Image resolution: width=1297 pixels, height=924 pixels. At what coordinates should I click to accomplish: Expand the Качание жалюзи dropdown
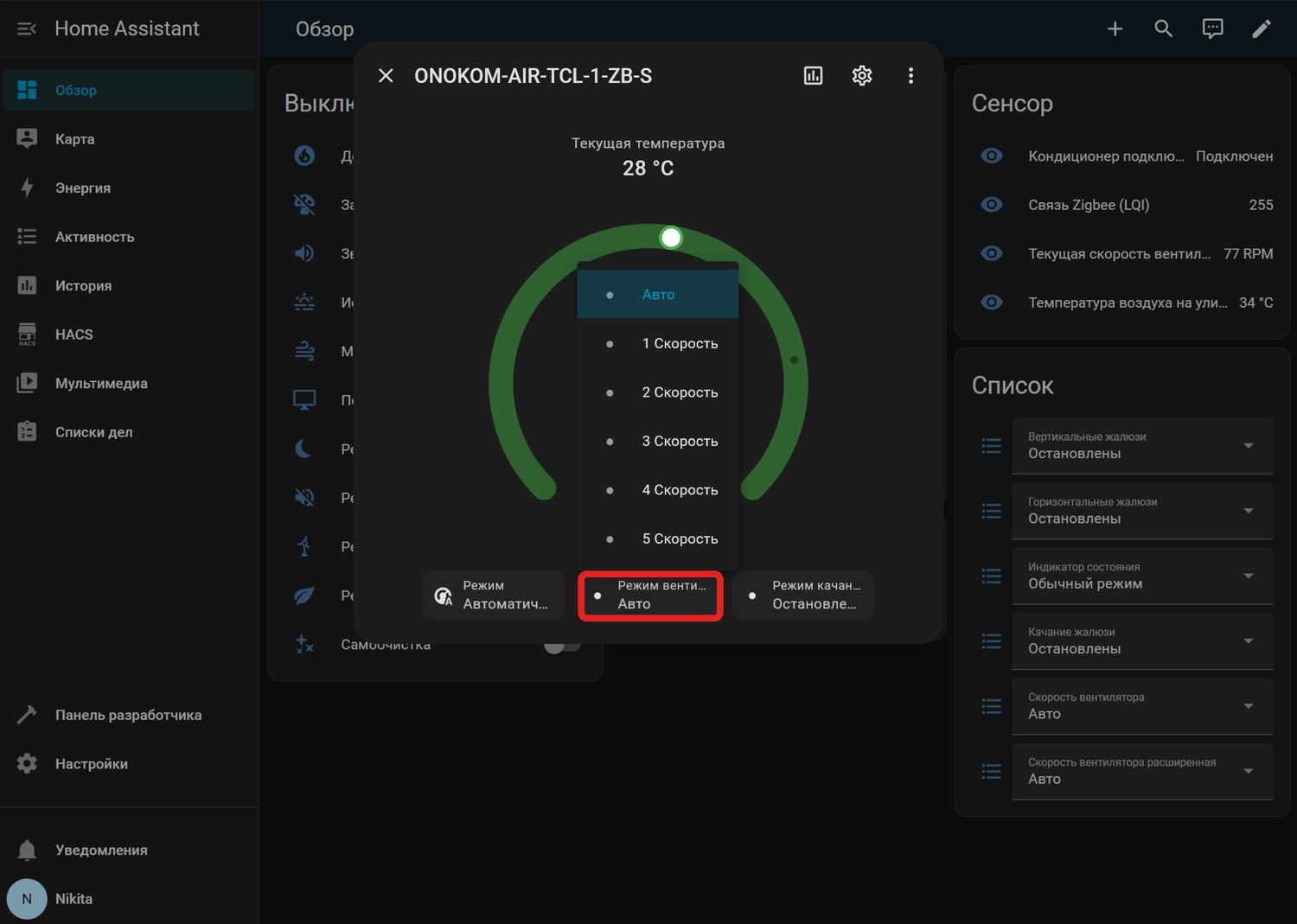point(1142,641)
